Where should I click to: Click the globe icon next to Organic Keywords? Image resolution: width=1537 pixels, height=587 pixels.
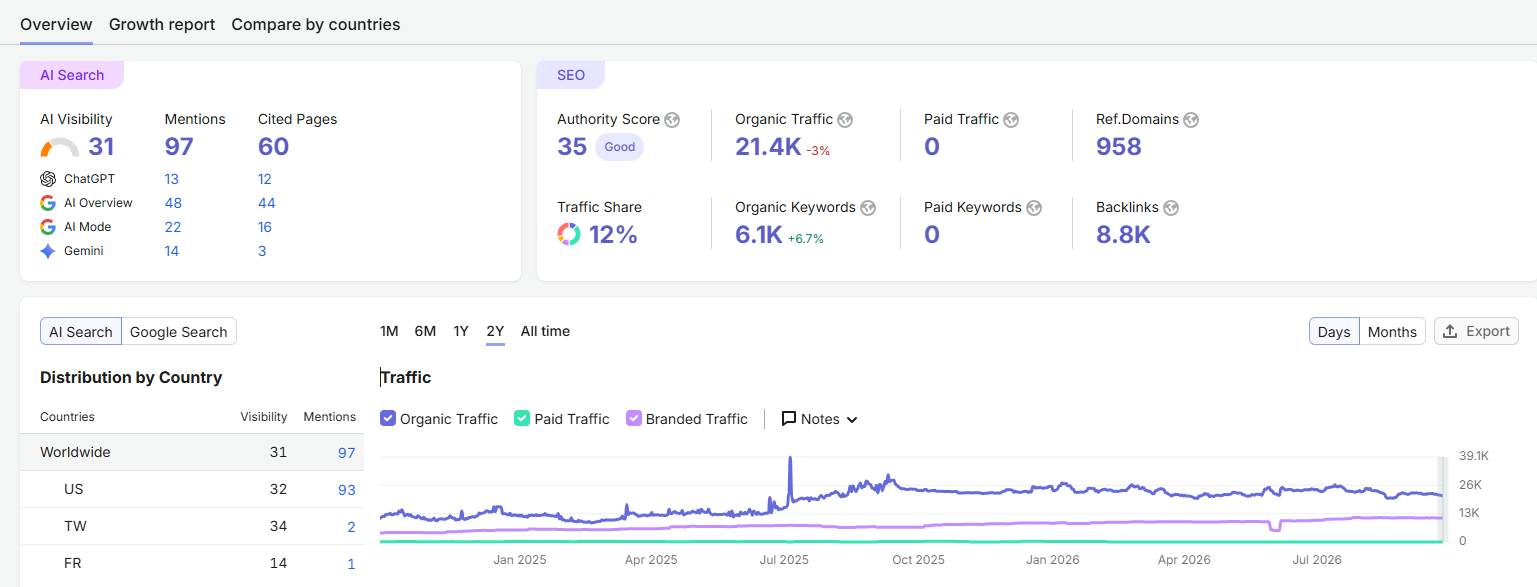868,208
